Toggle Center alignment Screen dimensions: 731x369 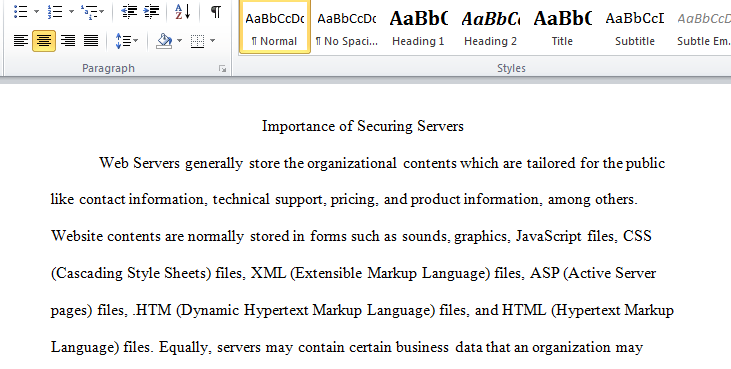coord(44,41)
